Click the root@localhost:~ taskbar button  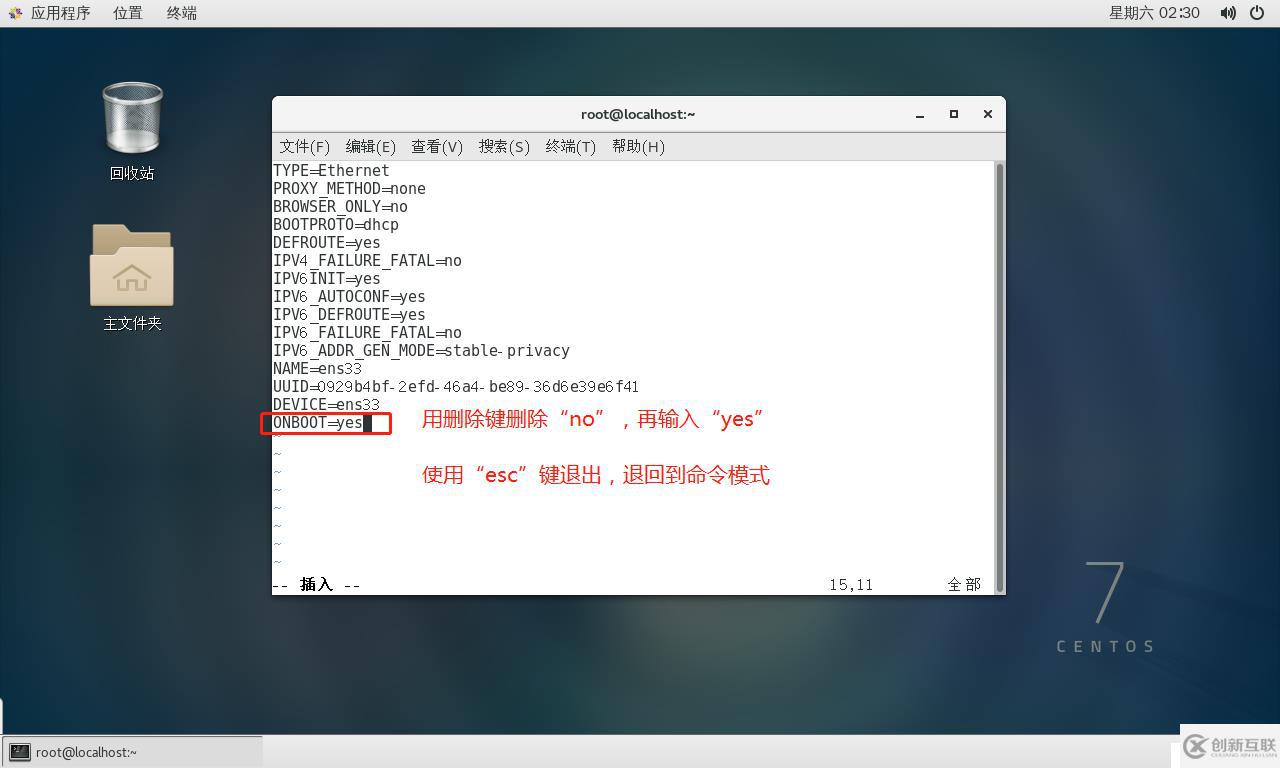coord(133,752)
